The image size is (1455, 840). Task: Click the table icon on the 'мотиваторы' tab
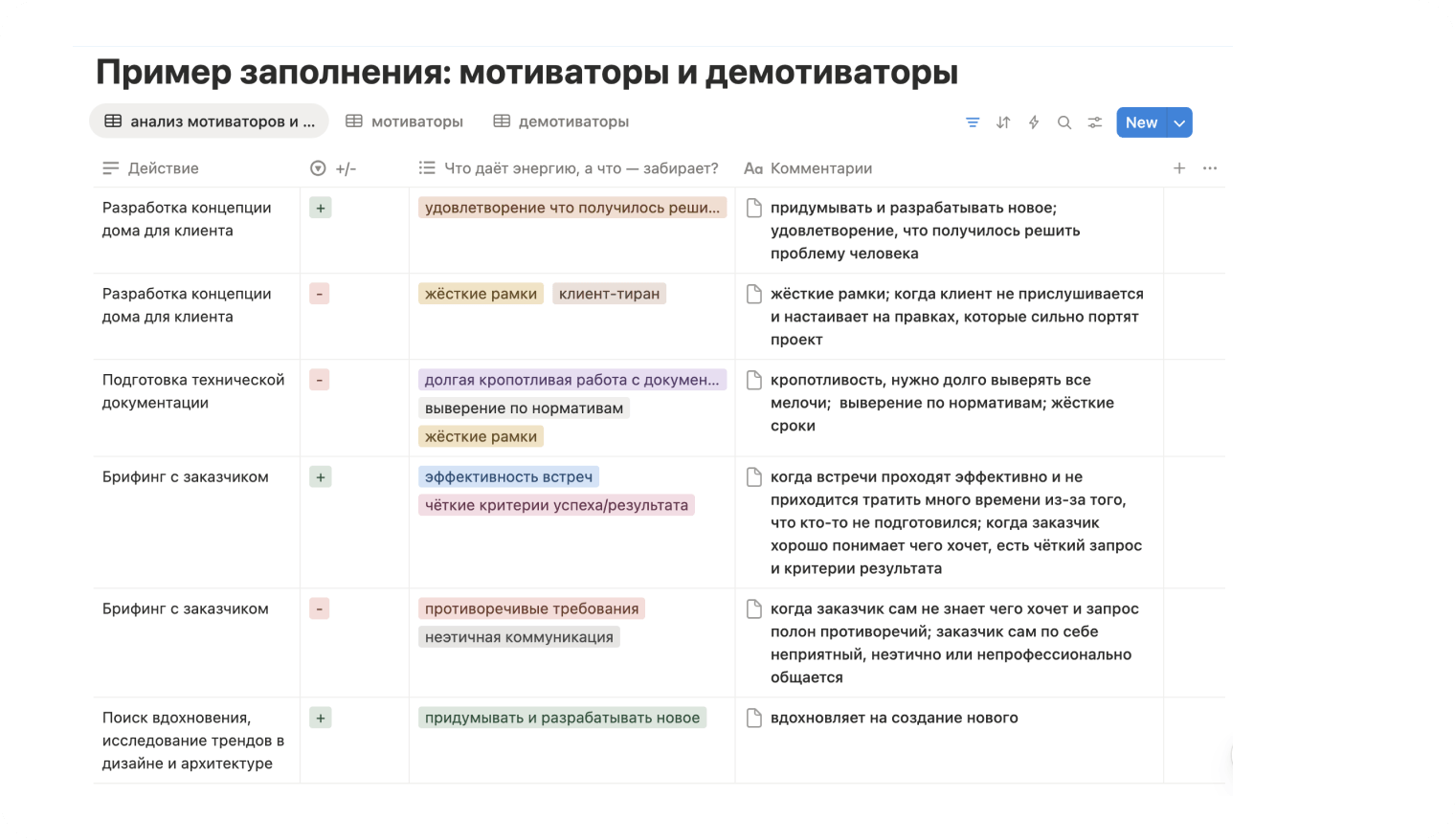tap(354, 122)
